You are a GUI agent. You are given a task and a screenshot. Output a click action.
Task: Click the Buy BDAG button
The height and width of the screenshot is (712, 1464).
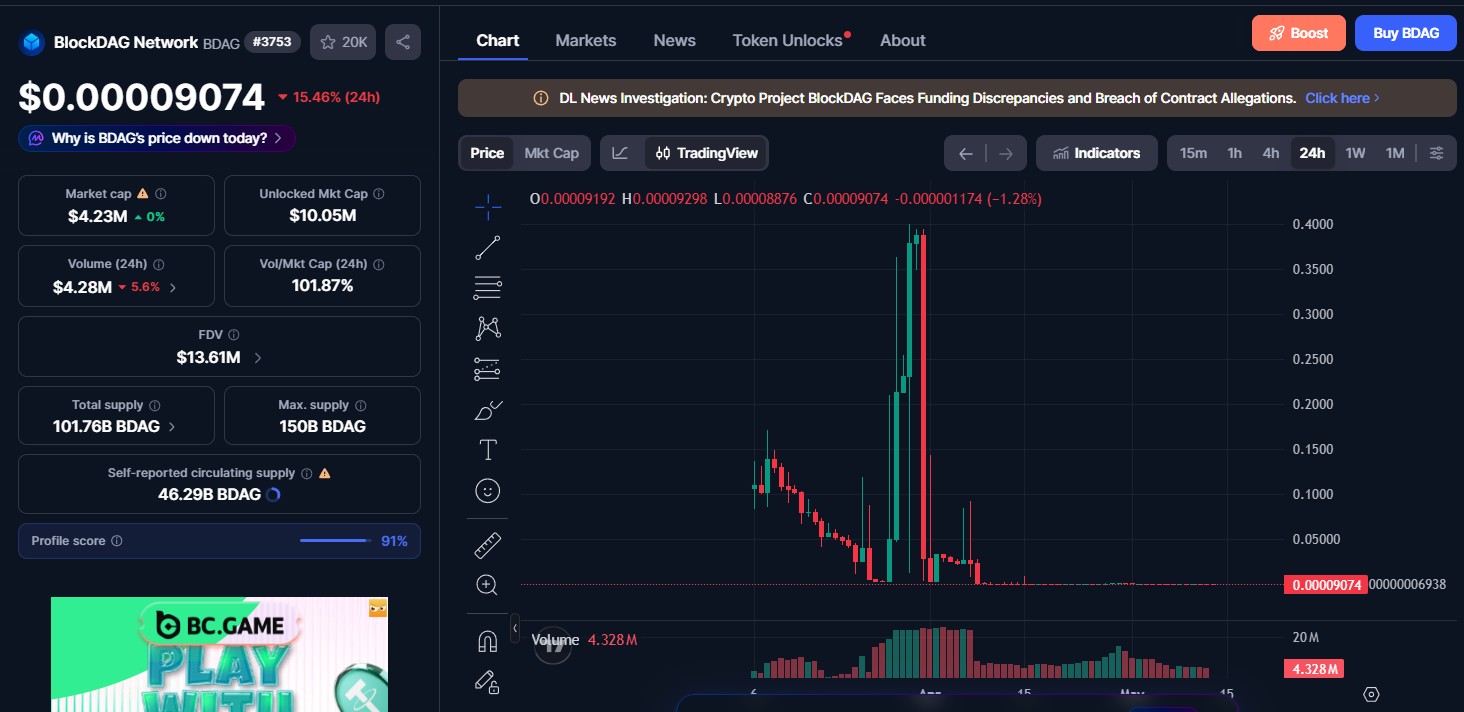[1406, 33]
